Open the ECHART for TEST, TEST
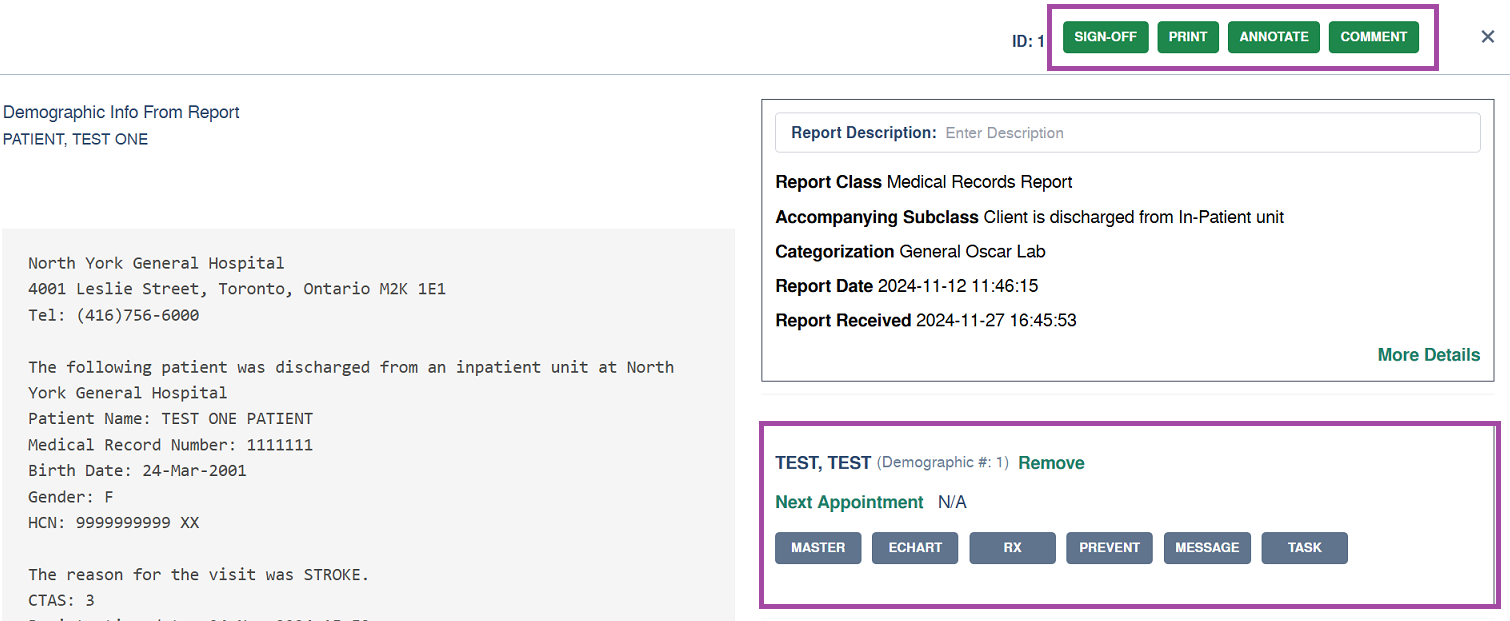The width and height of the screenshot is (1510, 621). [x=915, y=547]
